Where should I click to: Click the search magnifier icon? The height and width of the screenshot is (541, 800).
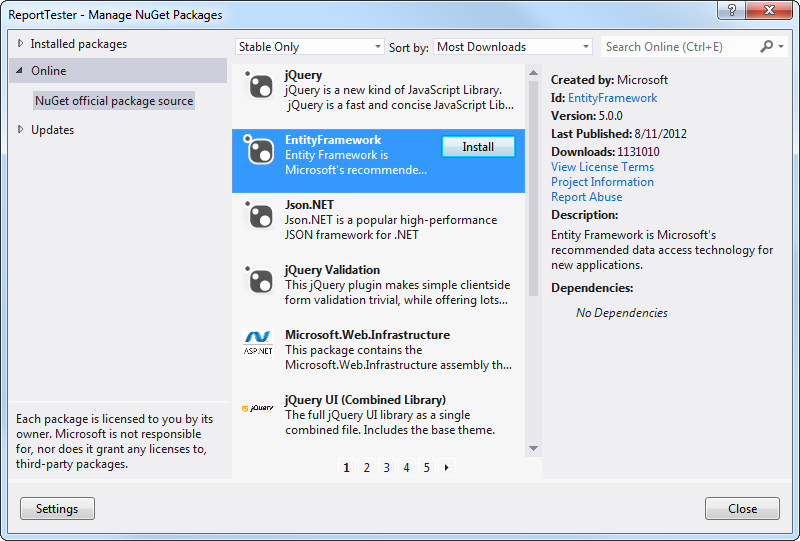point(767,47)
